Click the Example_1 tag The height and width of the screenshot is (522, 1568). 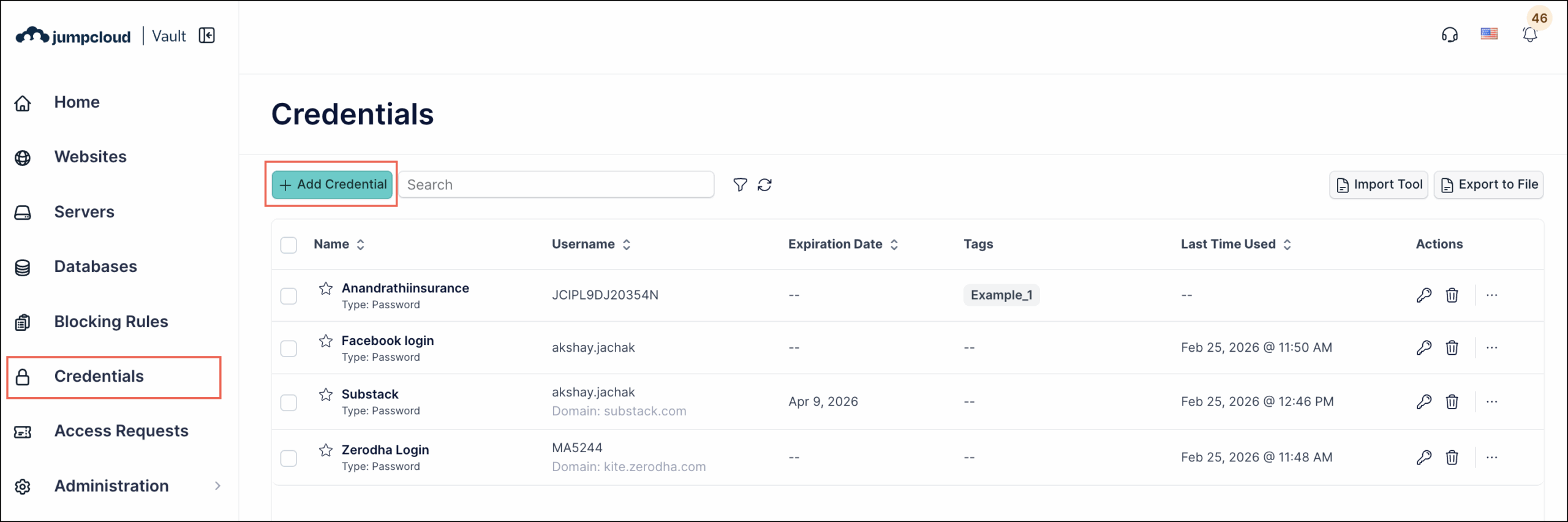(1001, 295)
